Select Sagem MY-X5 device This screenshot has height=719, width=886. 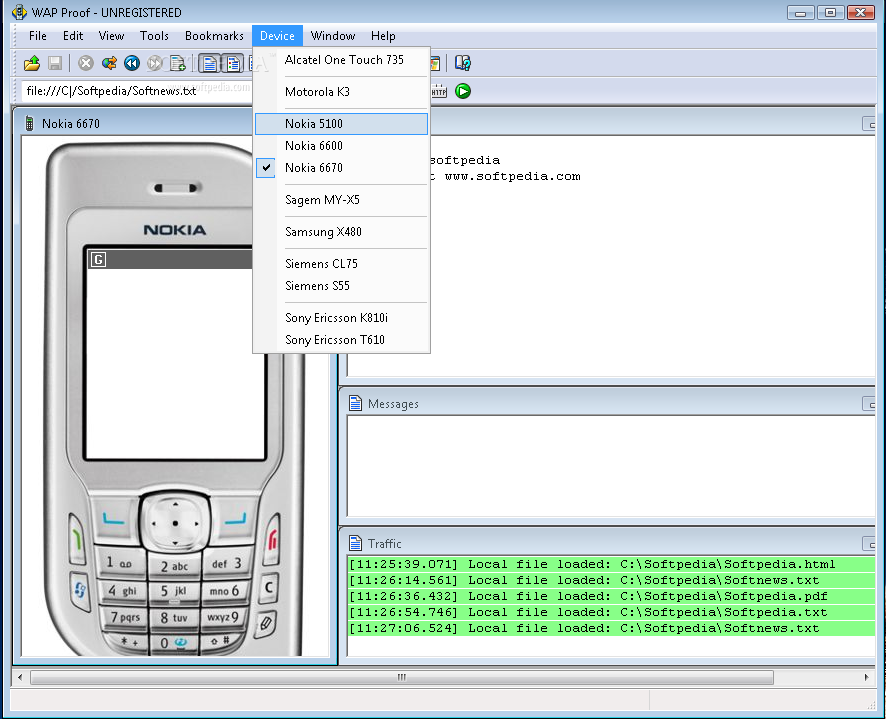[341, 200]
